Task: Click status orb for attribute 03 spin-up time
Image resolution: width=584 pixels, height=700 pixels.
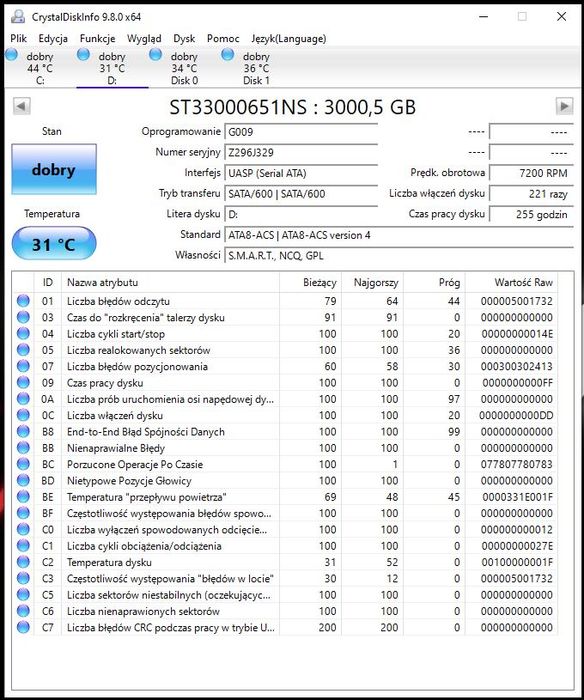Action: click(x=23, y=317)
